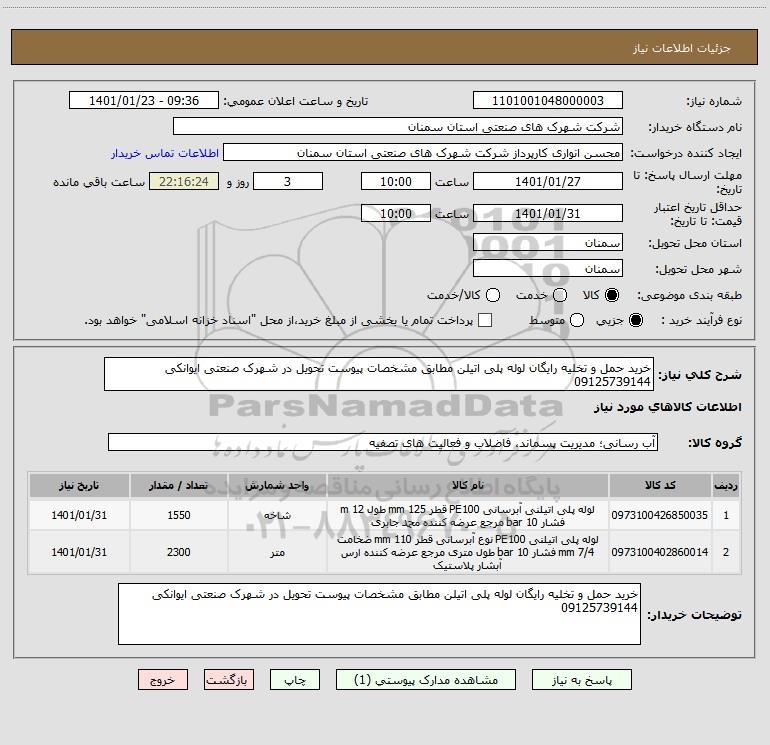Image resolution: width=770 pixels, height=745 pixels.
Task: Click unit cell متر
Action: click(x=277, y=552)
